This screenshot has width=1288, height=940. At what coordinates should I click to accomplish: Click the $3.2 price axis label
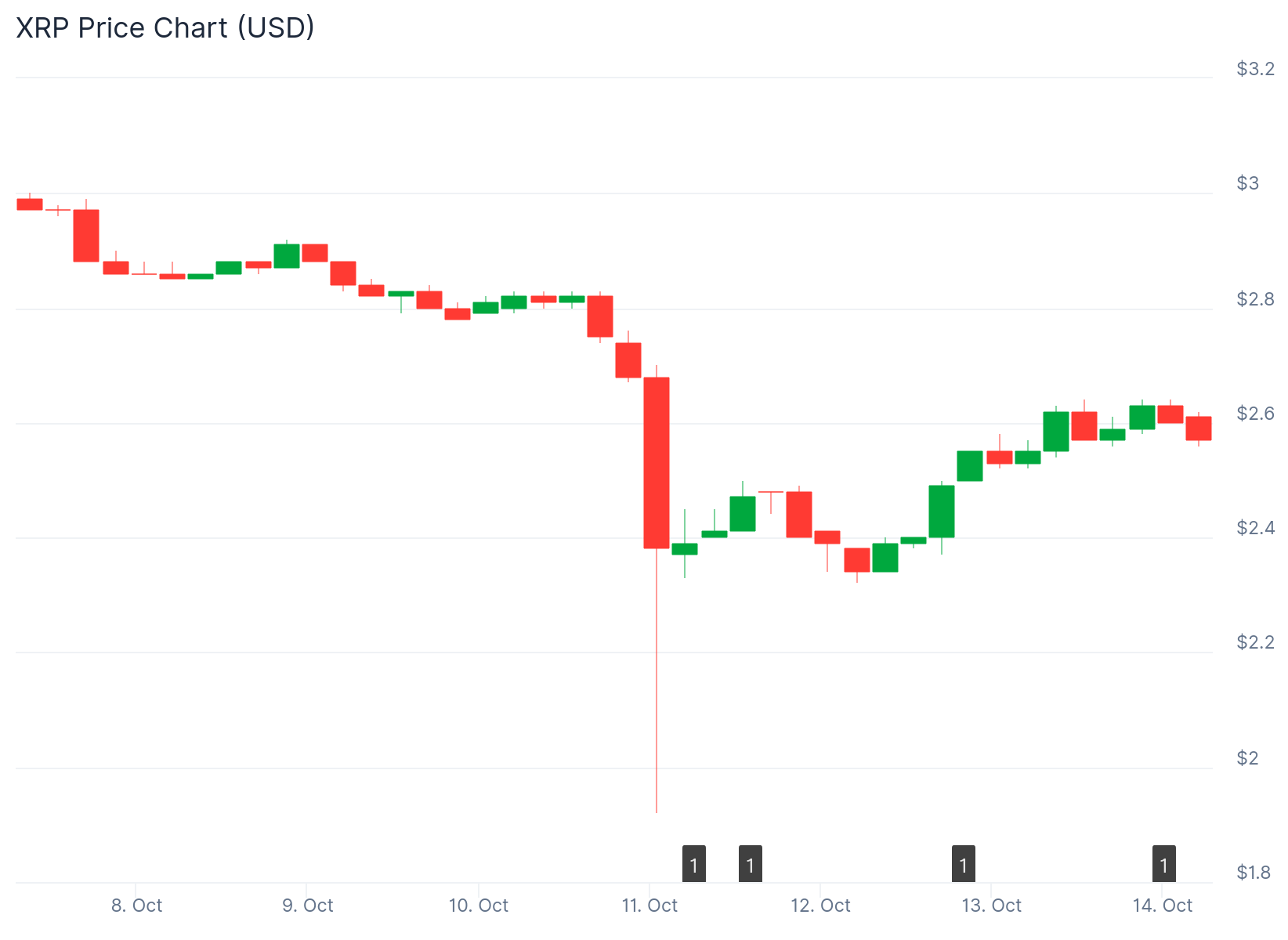click(1255, 69)
